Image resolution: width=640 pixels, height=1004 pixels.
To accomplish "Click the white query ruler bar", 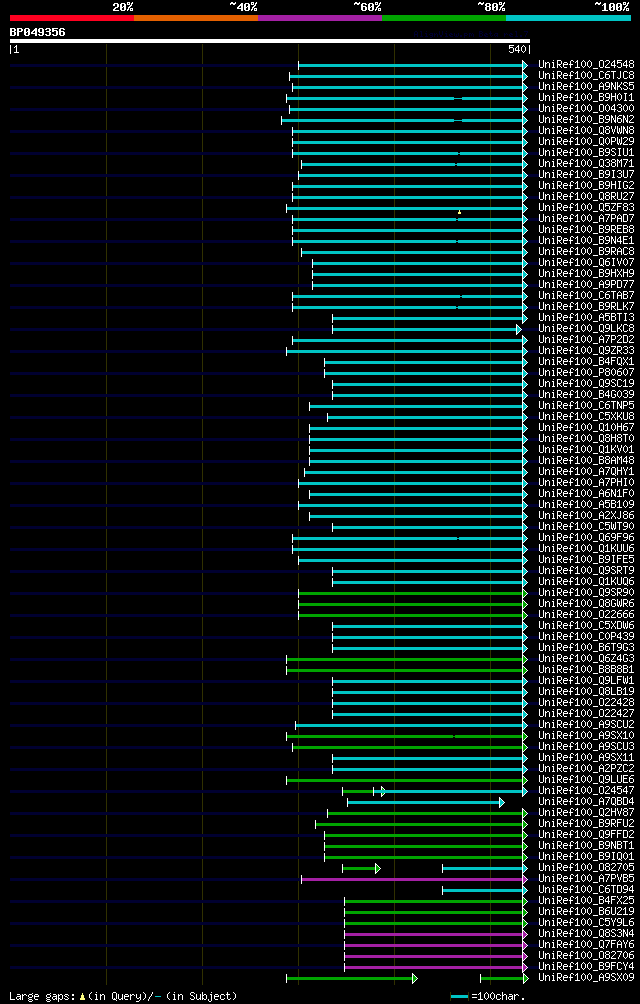I will [269, 41].
